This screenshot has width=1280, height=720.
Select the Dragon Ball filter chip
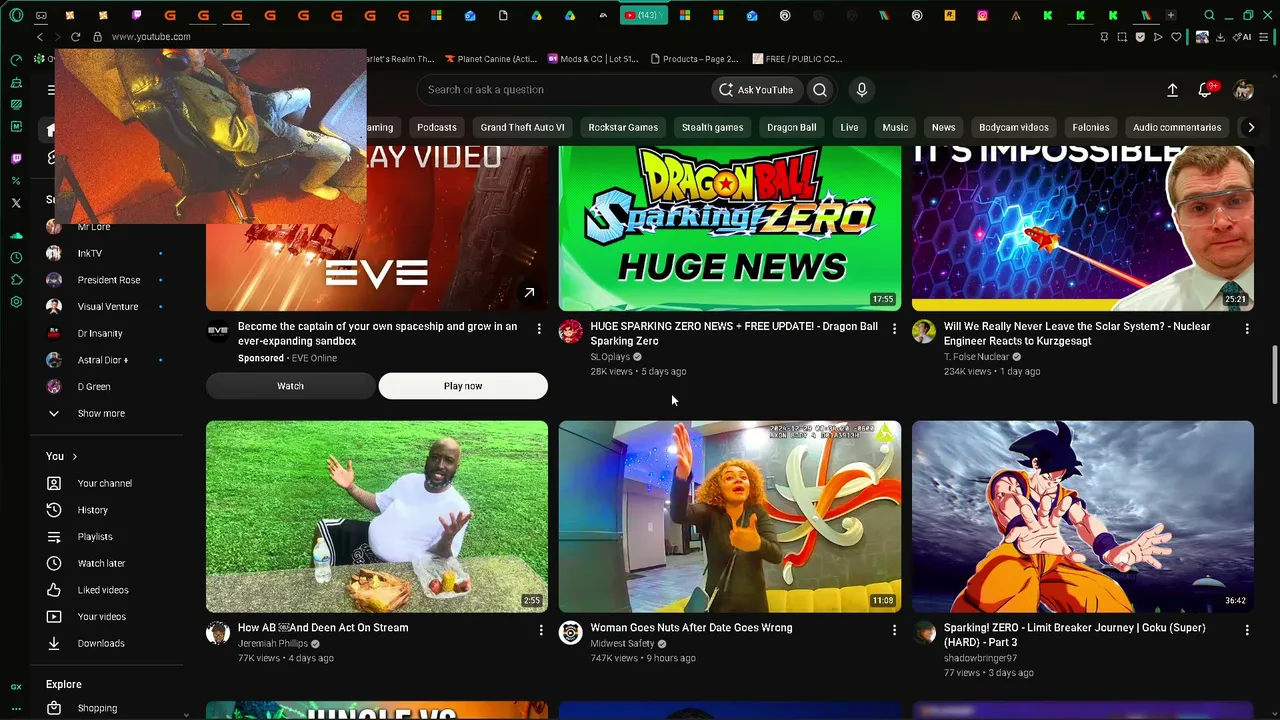[791, 127]
